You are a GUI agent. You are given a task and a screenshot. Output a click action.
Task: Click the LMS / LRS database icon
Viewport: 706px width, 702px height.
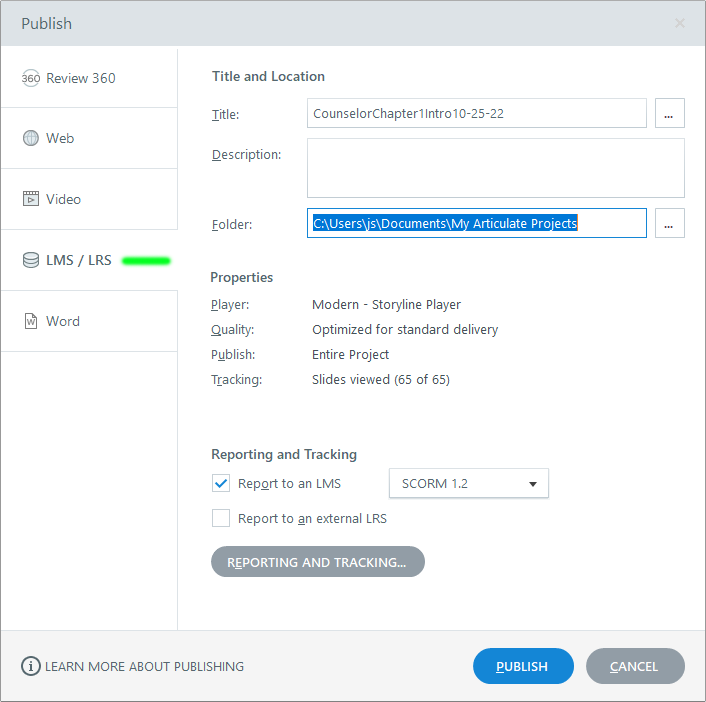pos(31,260)
